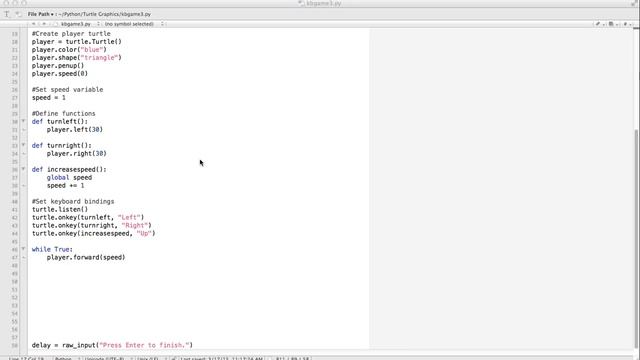Image resolution: width=640 pixels, height=360 pixels.
Task: Click the 'player.right(30)' line
Action: [x=76, y=153]
